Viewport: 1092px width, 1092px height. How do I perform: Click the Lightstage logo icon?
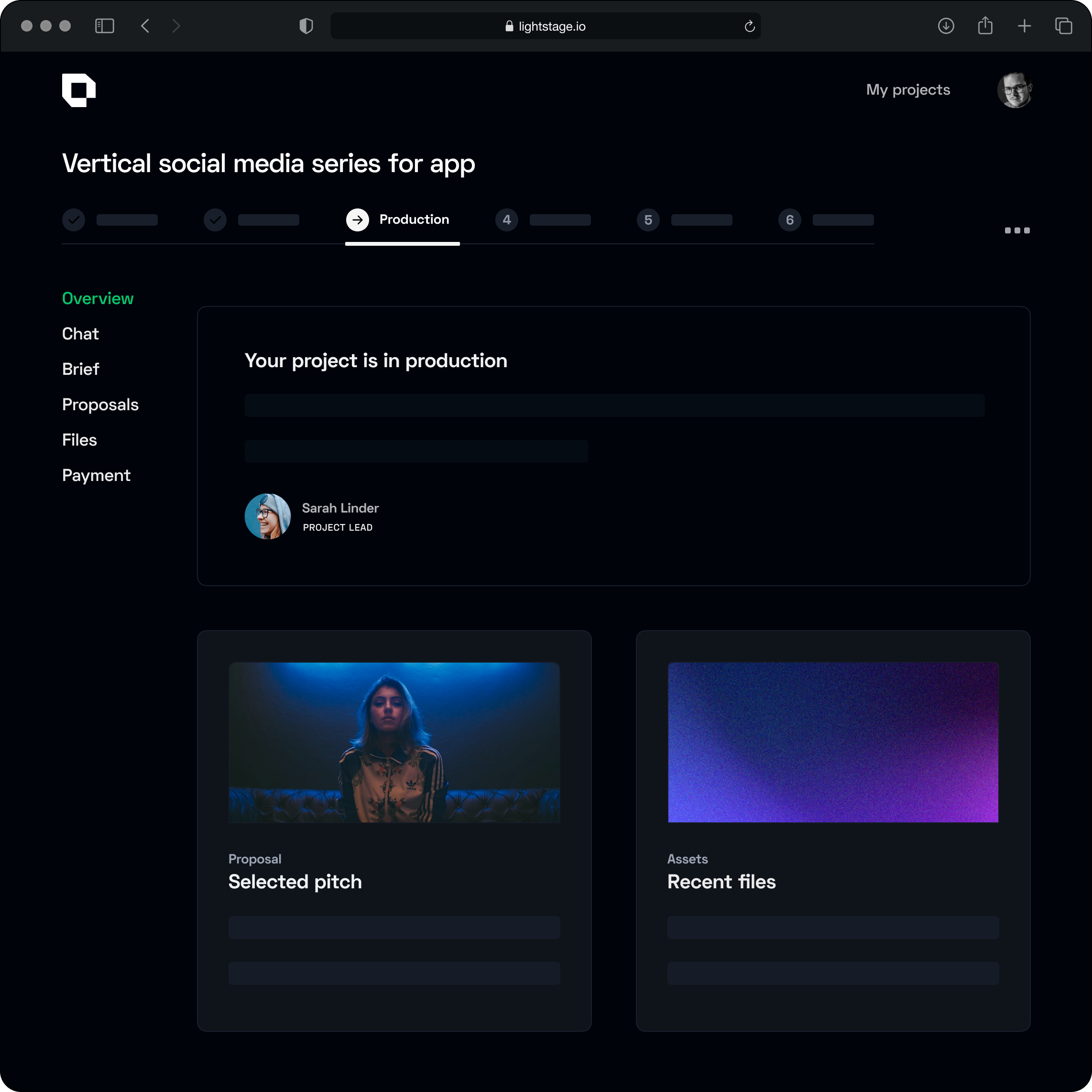point(78,90)
